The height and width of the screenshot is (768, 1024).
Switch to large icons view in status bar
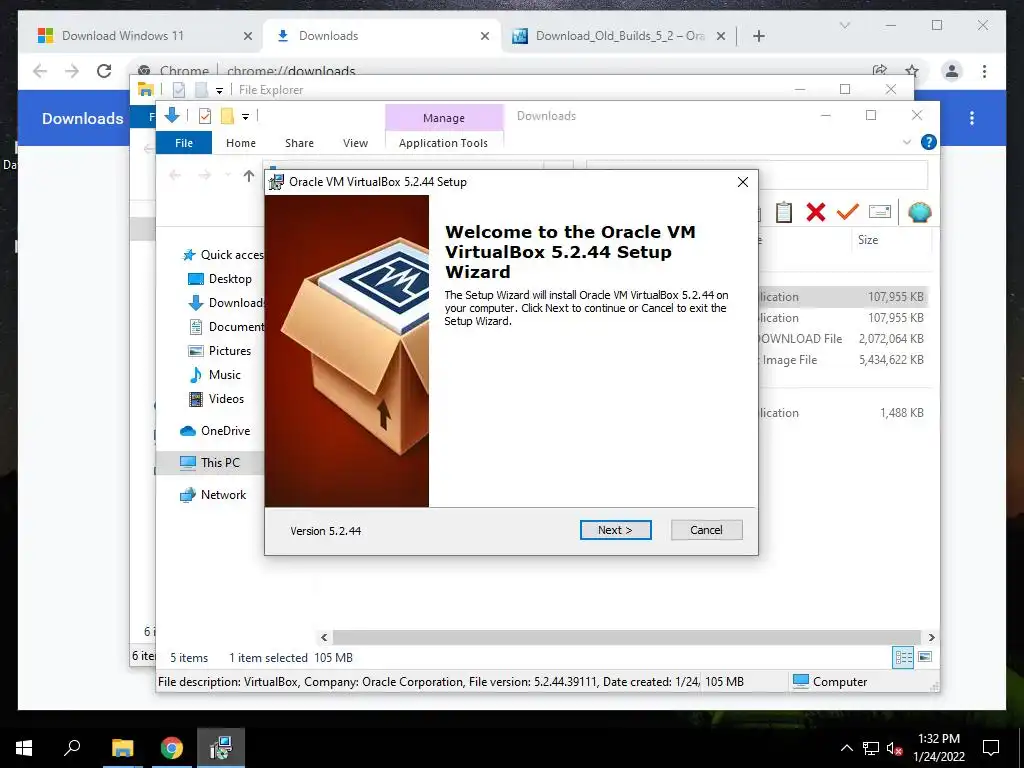pos(925,657)
